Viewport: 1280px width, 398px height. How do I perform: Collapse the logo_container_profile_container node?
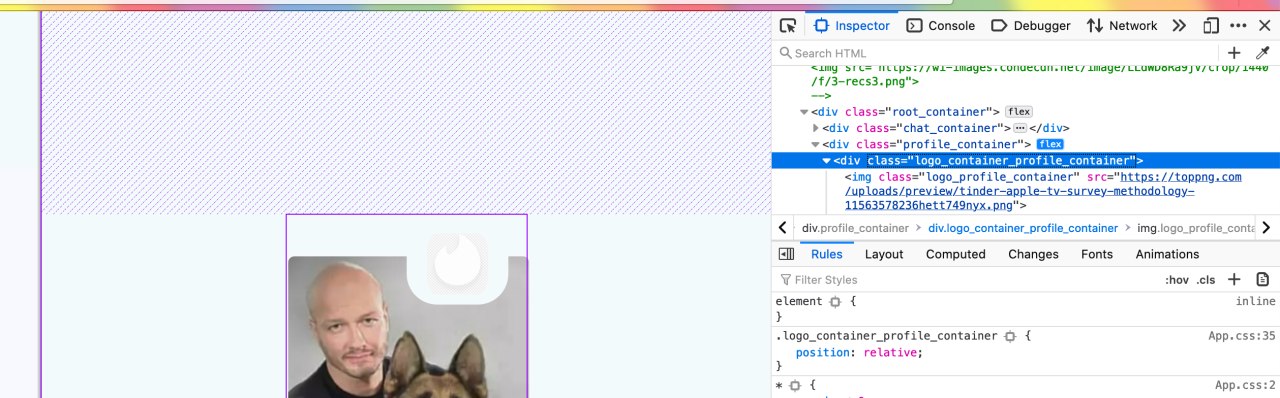point(827,160)
